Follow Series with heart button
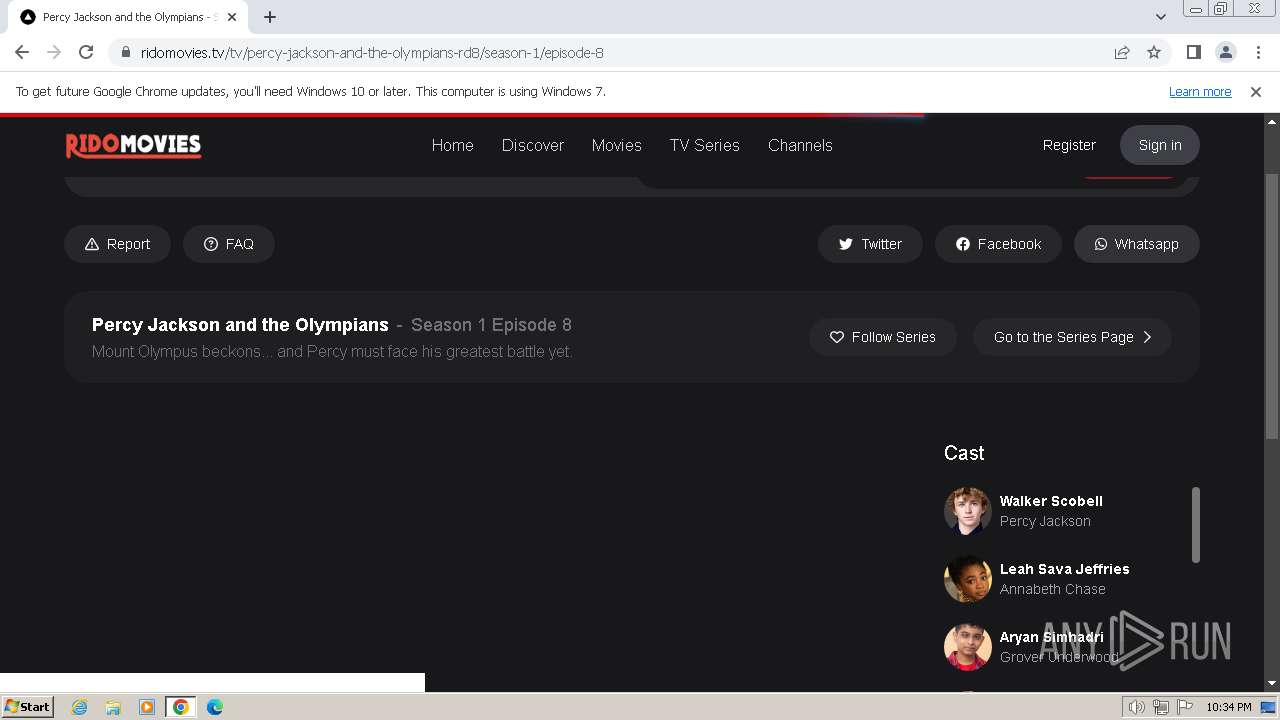Viewport: 1280px width, 720px height. tap(883, 337)
